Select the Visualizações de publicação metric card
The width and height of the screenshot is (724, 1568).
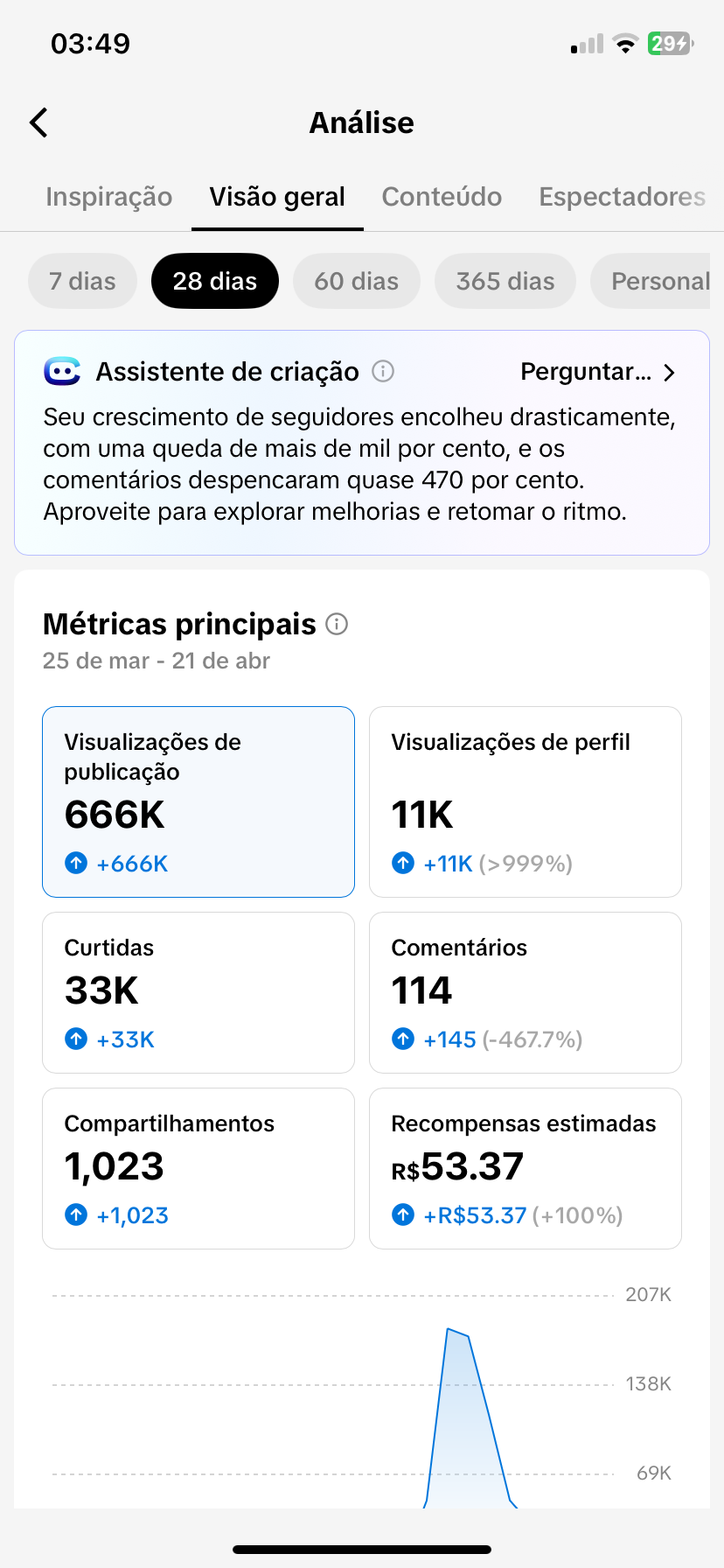click(198, 801)
